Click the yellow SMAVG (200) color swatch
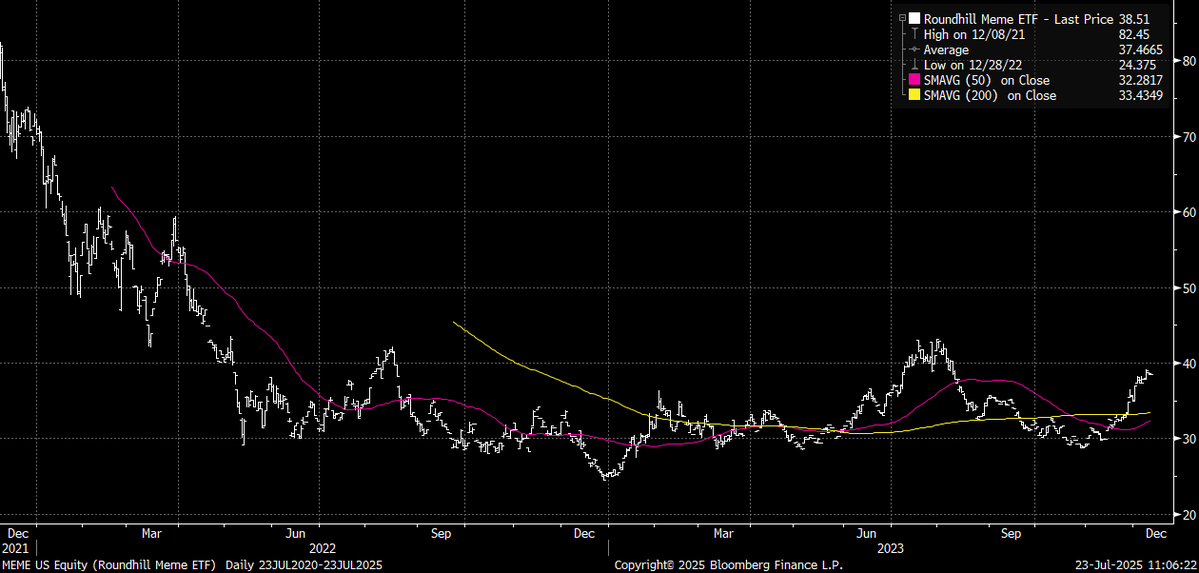 [x=915, y=95]
